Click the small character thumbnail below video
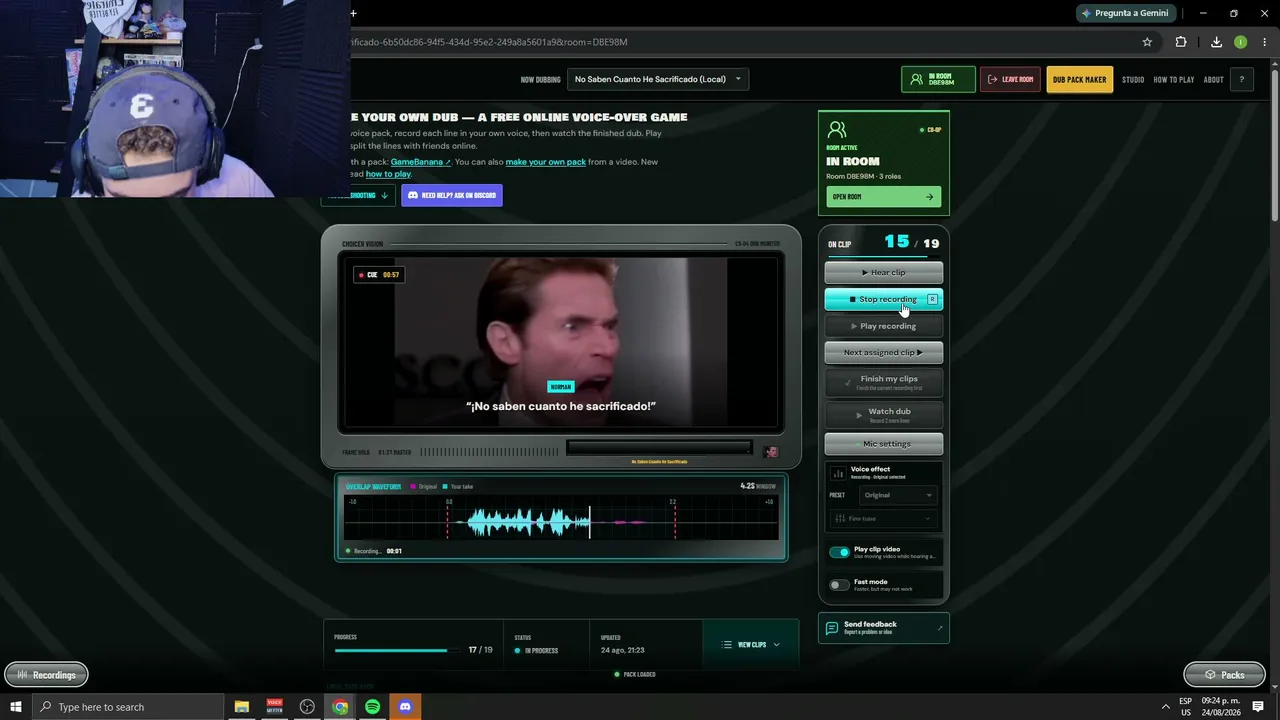1280x720 pixels. click(771, 452)
